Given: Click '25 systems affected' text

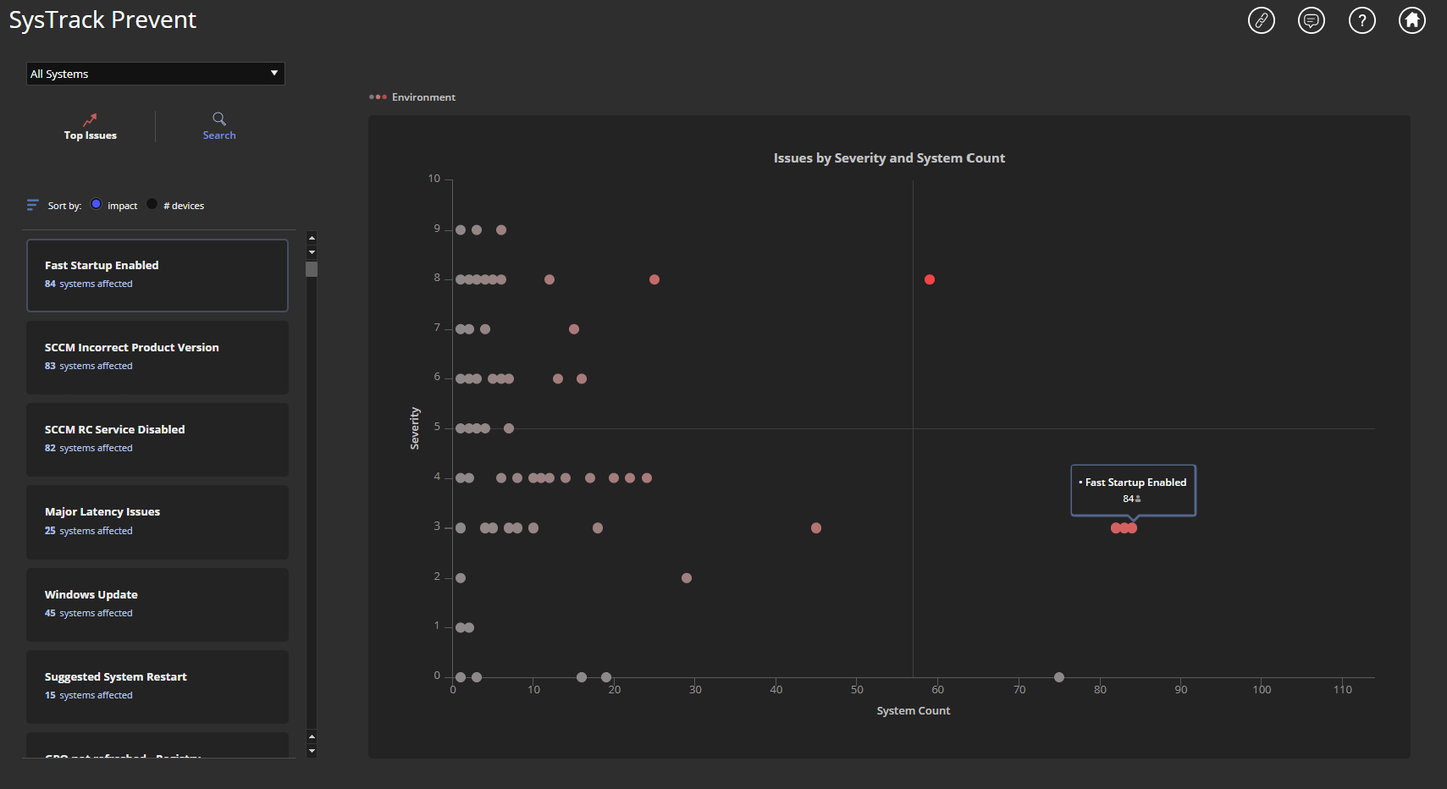Looking at the screenshot, I should pyautogui.click(x=89, y=531).
